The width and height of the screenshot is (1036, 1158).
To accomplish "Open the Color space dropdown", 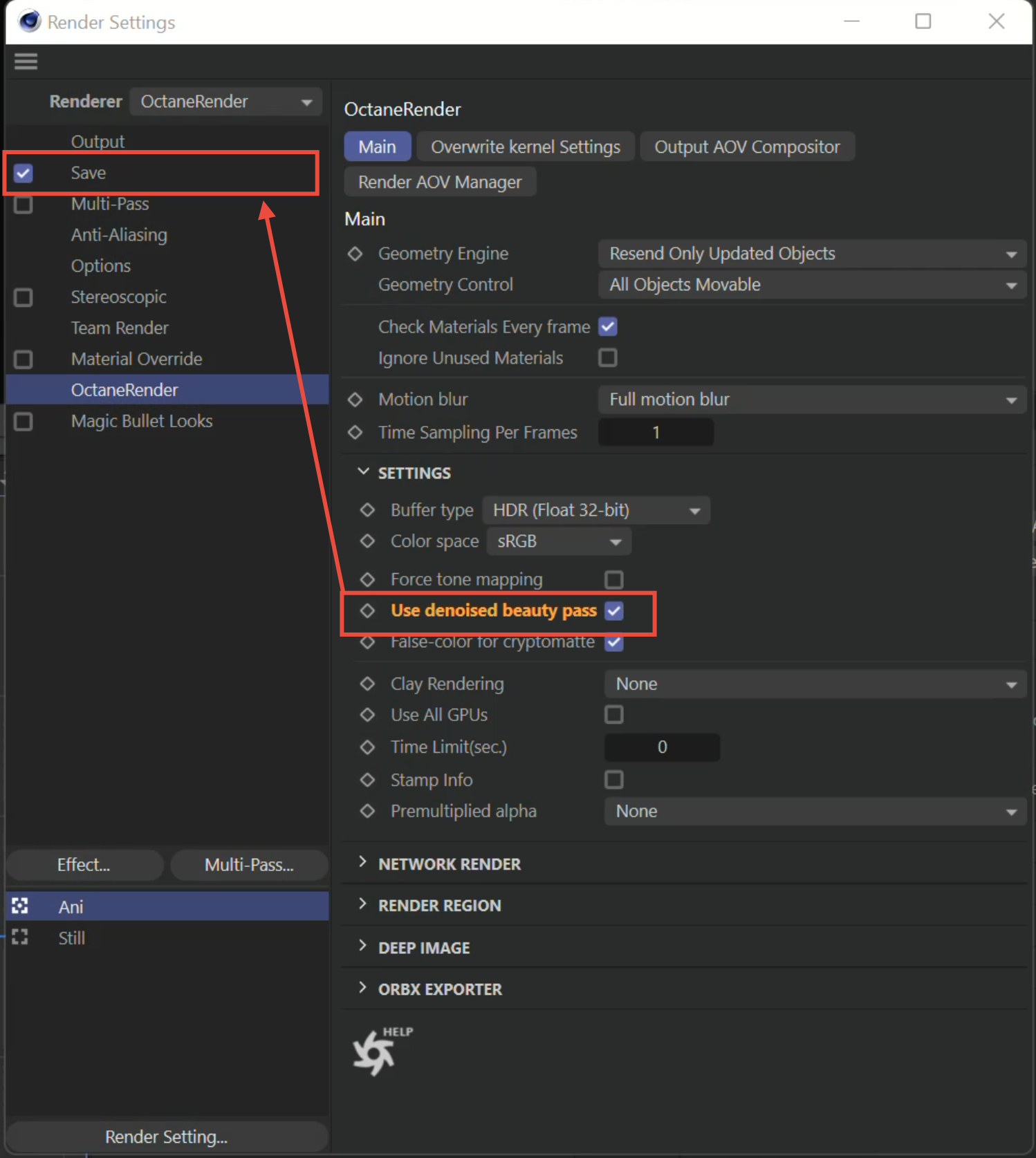I will (x=559, y=541).
